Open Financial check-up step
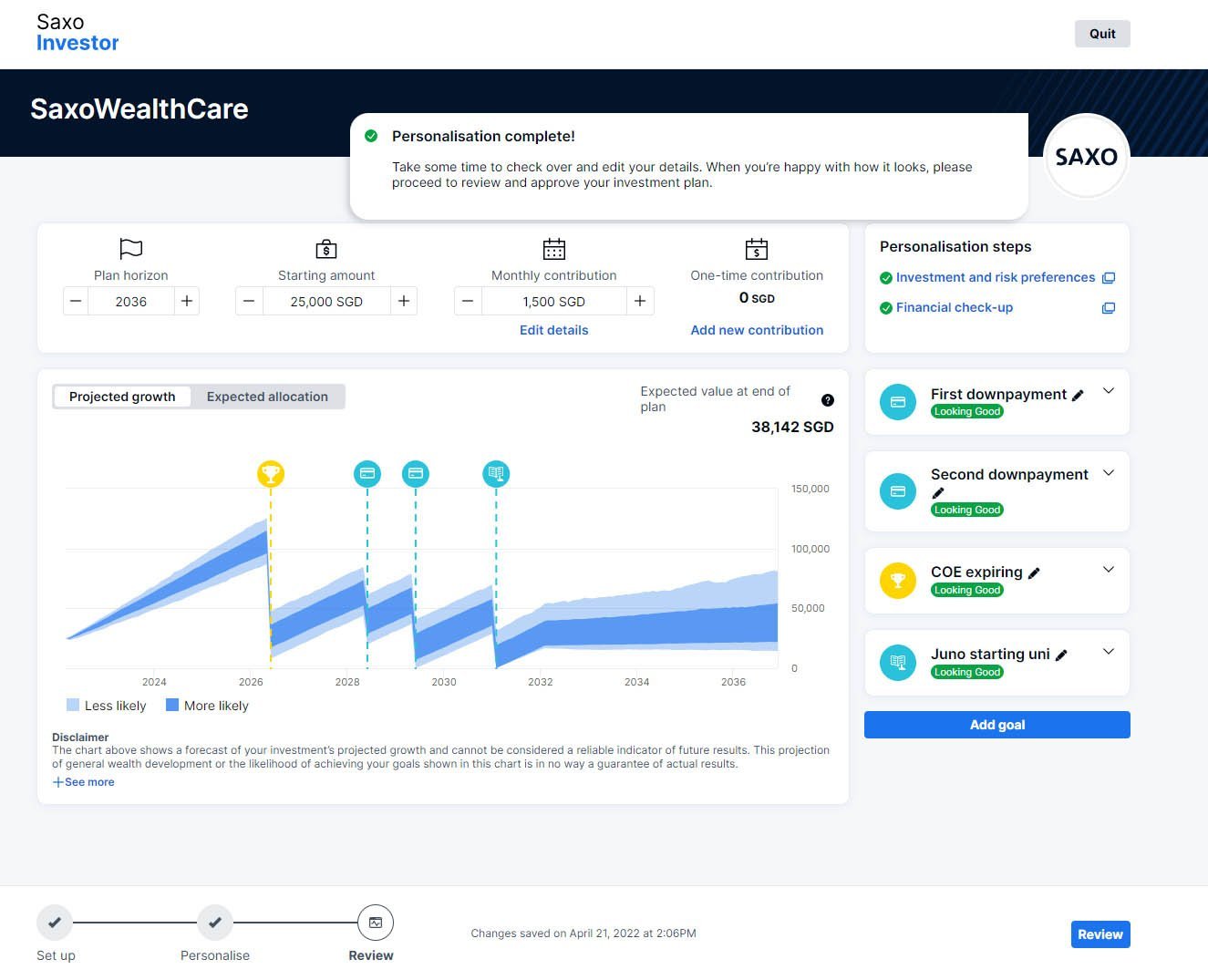 pos(955,307)
